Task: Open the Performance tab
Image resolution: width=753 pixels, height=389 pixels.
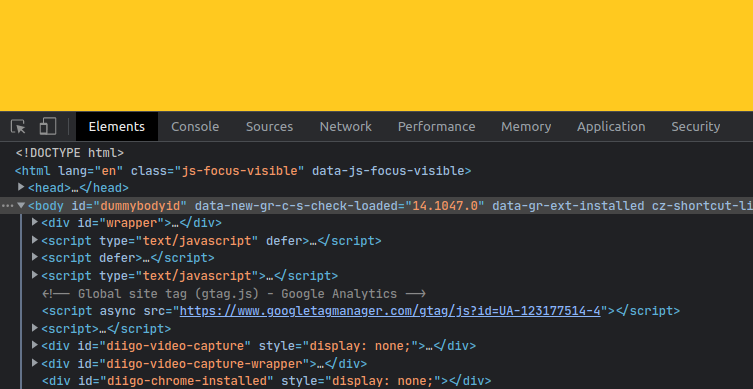Action: coord(437,127)
